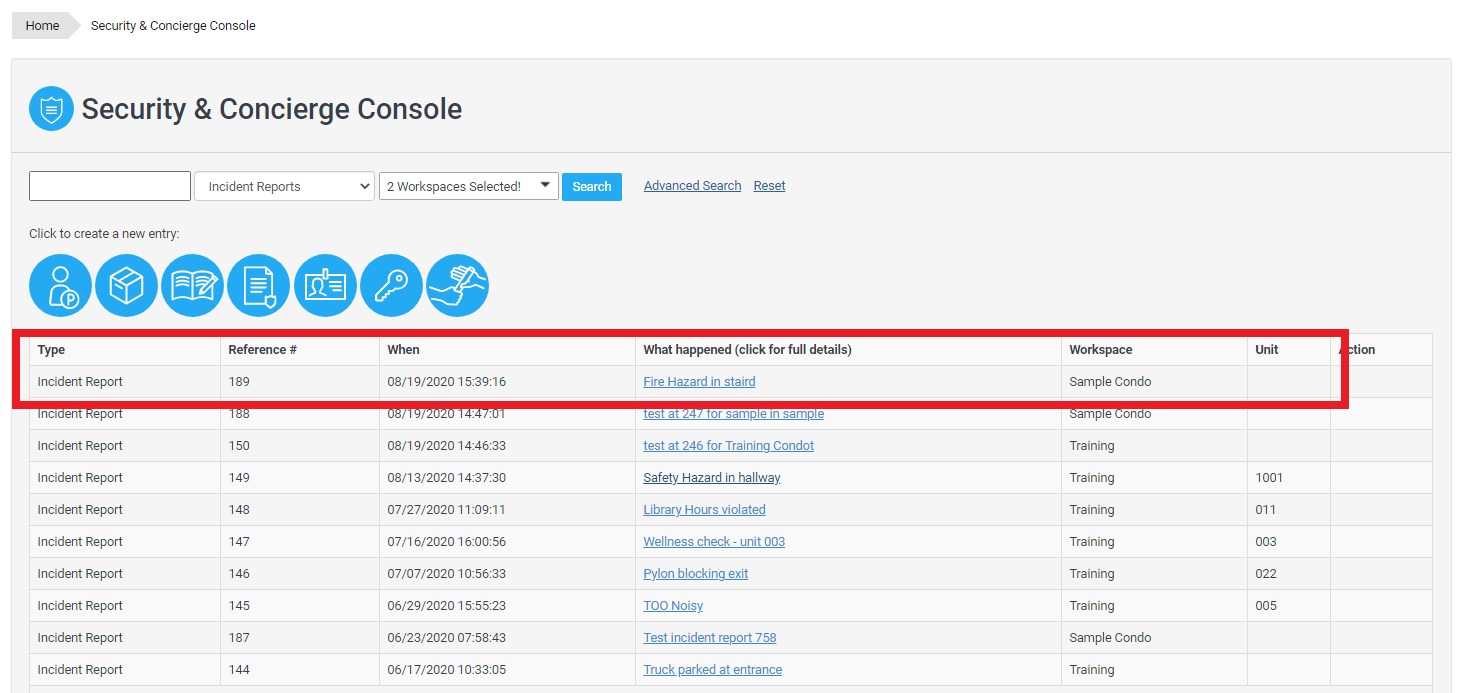Click the ID badge icon
Viewport: 1466px width, 693px height.
click(x=325, y=286)
